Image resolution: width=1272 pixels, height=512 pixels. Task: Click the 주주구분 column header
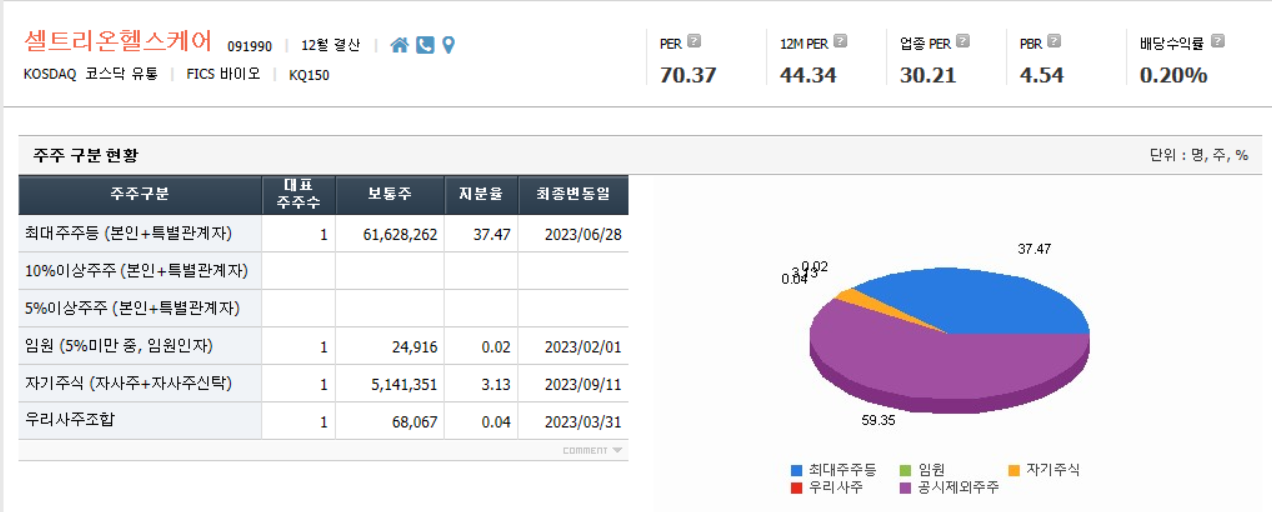pyautogui.click(x=140, y=195)
